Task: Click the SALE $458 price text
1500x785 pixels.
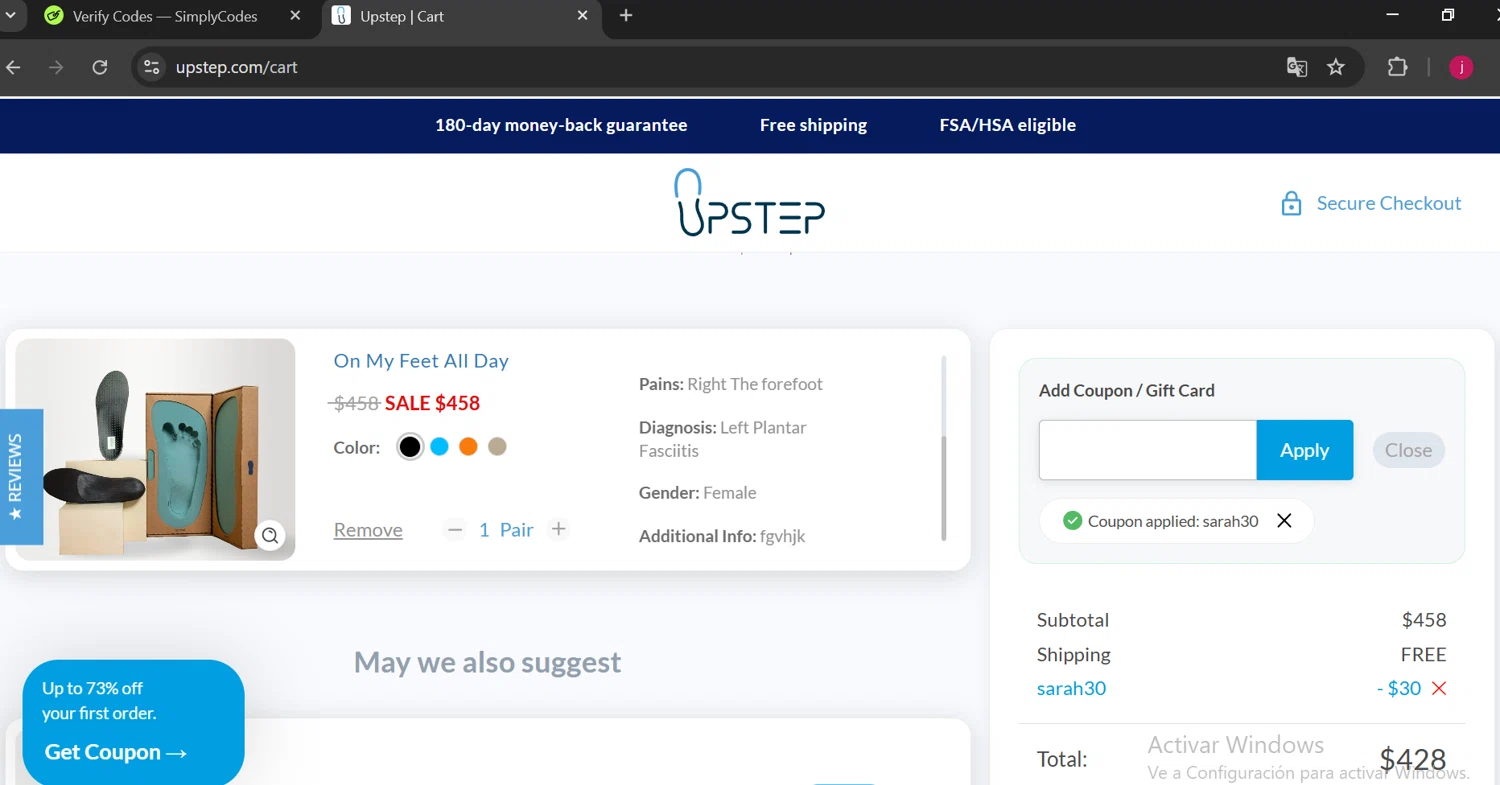Action: click(432, 403)
